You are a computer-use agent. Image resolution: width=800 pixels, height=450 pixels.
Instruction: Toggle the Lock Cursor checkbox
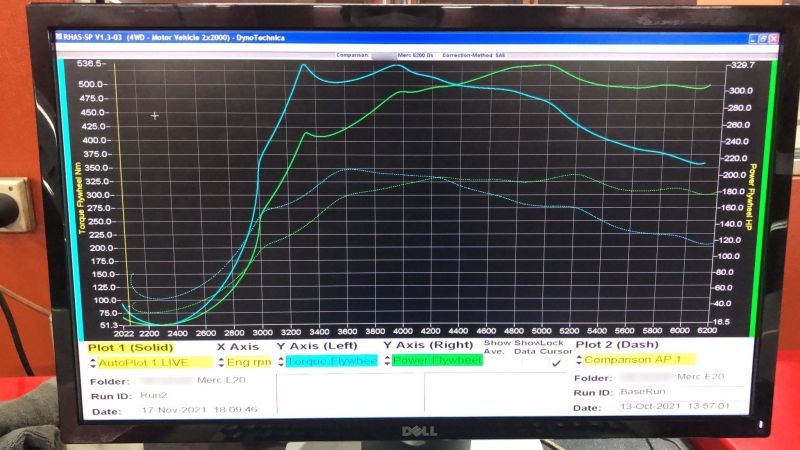pyautogui.click(x=556, y=363)
